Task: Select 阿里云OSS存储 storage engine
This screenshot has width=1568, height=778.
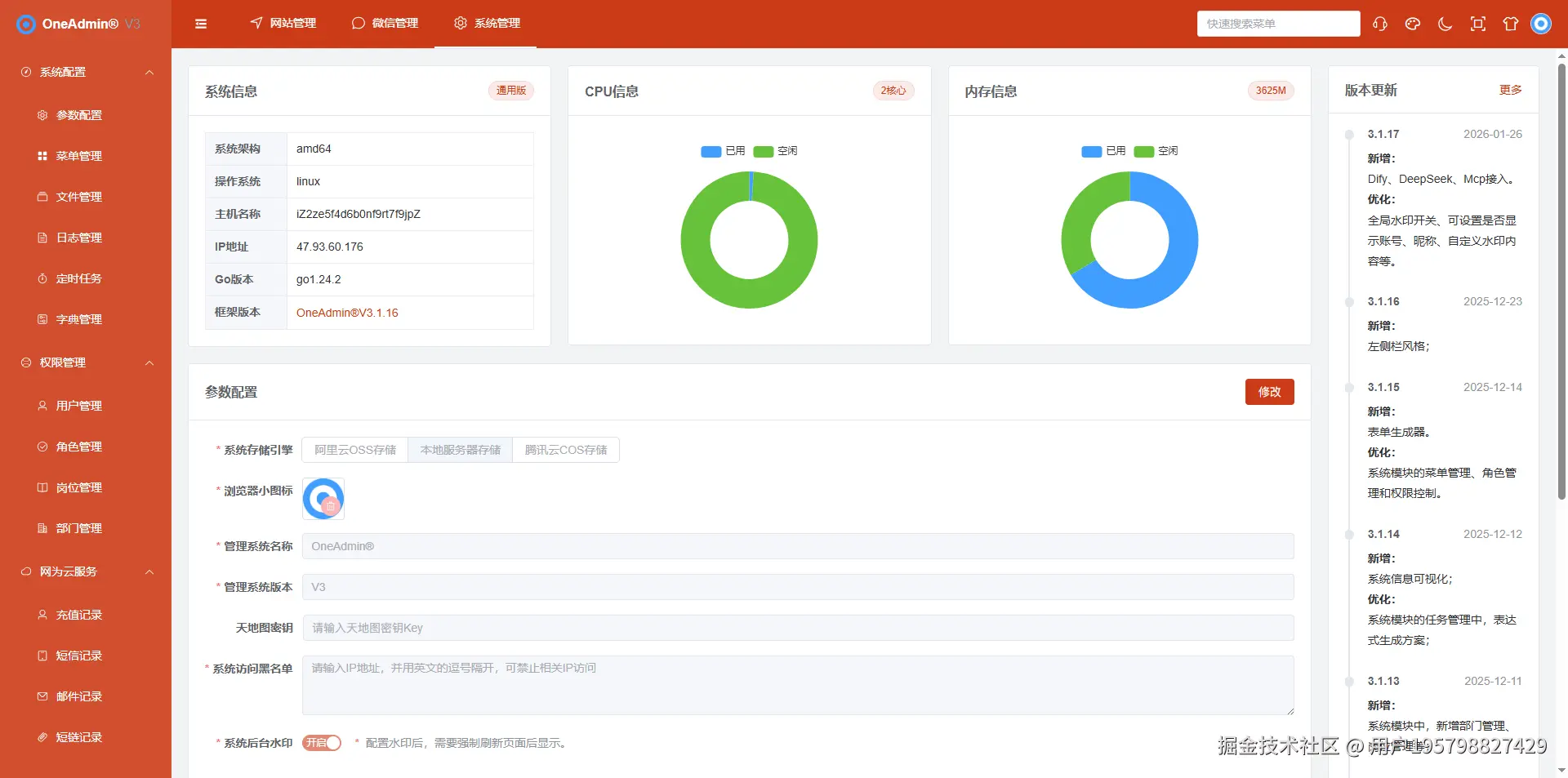Action: coord(354,449)
